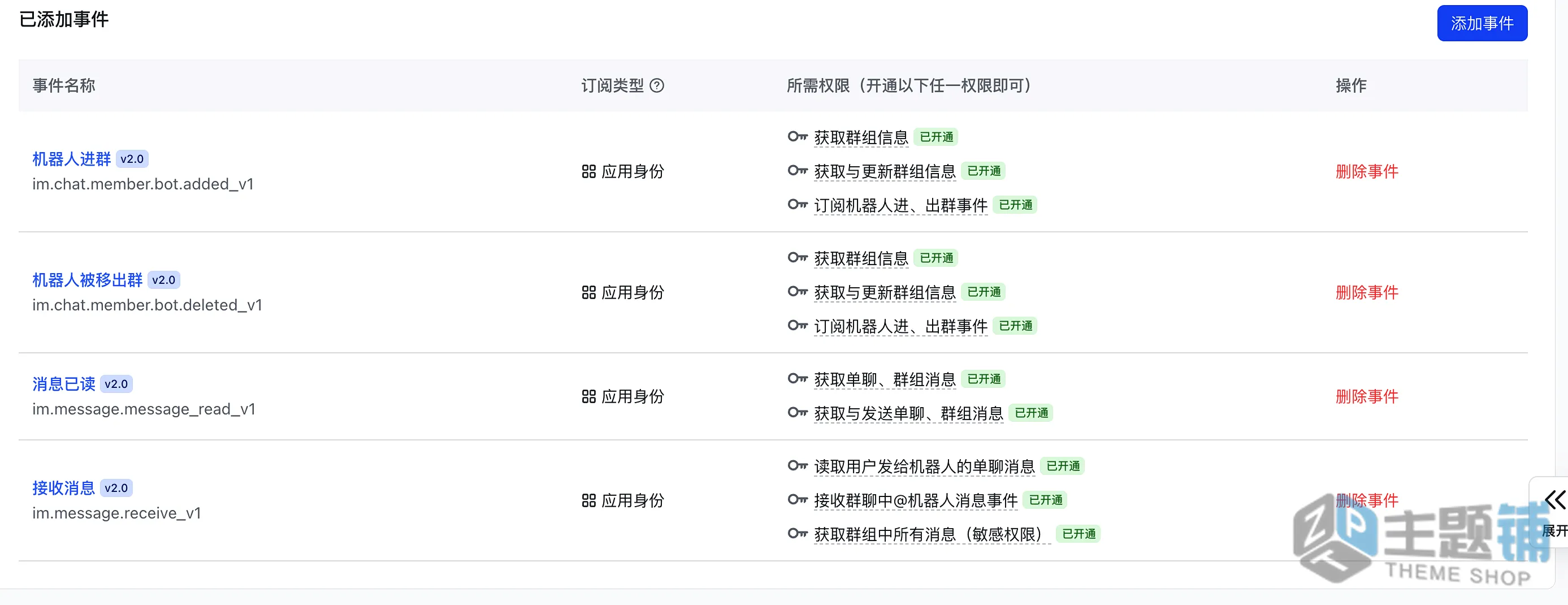This screenshot has height=605, width=1568.
Task: Click key icon beside 接收群聊中@机器人消息事件
Action: (x=798, y=500)
